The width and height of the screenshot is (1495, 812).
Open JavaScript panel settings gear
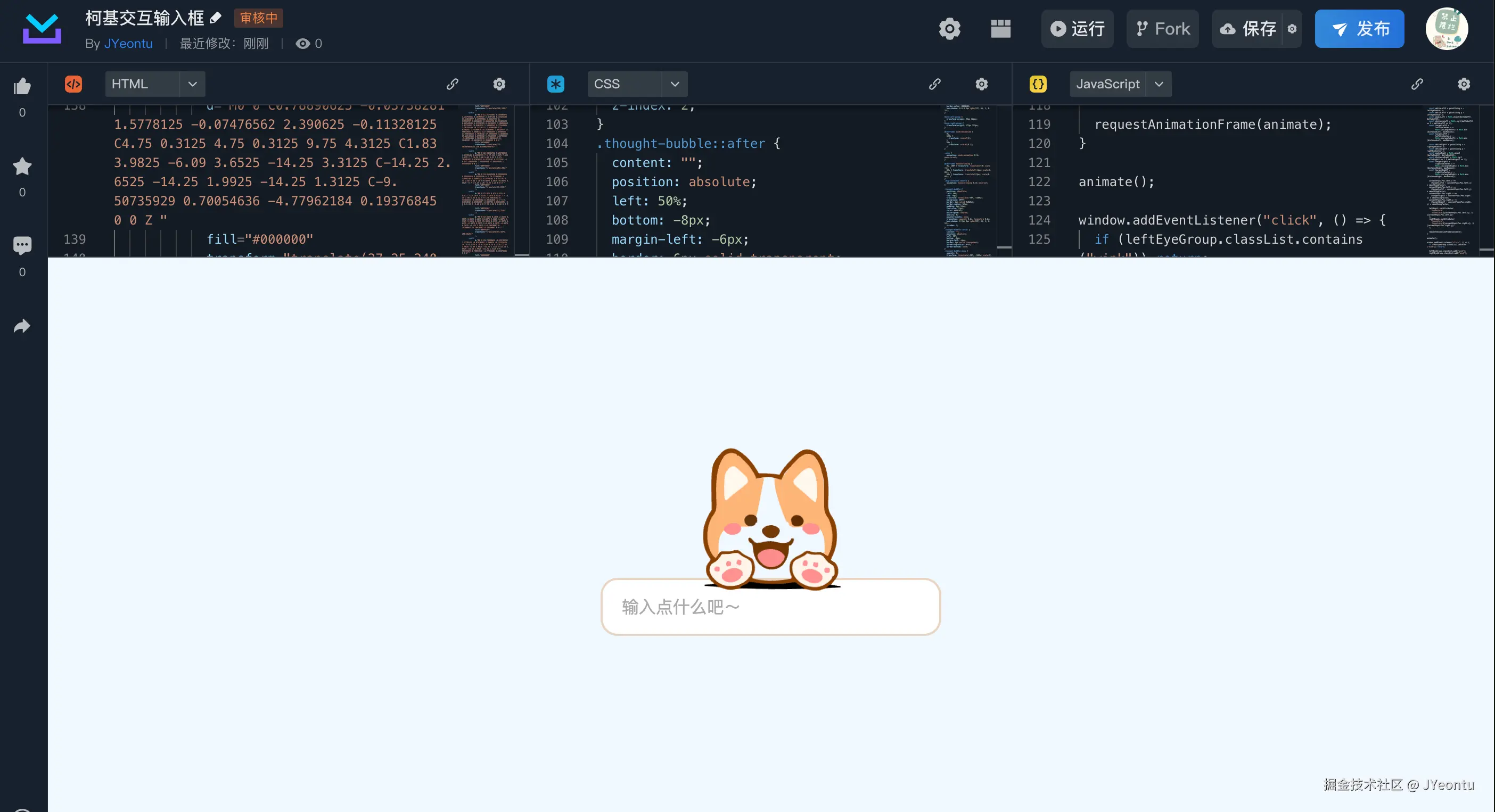(x=1464, y=84)
